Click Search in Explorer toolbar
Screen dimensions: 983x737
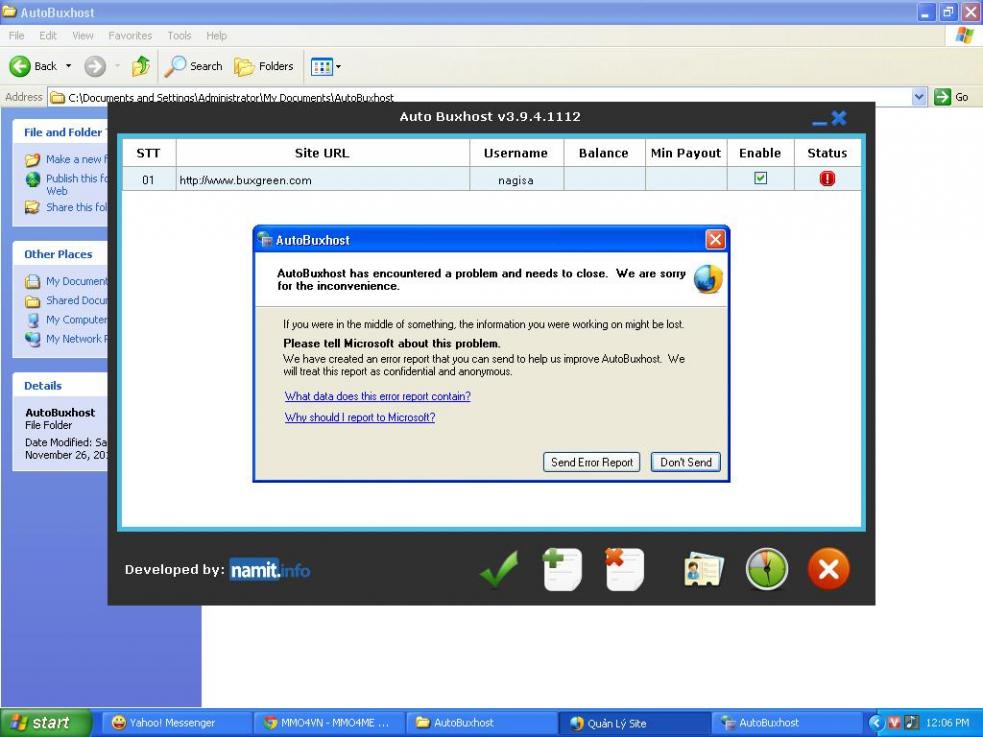194,66
